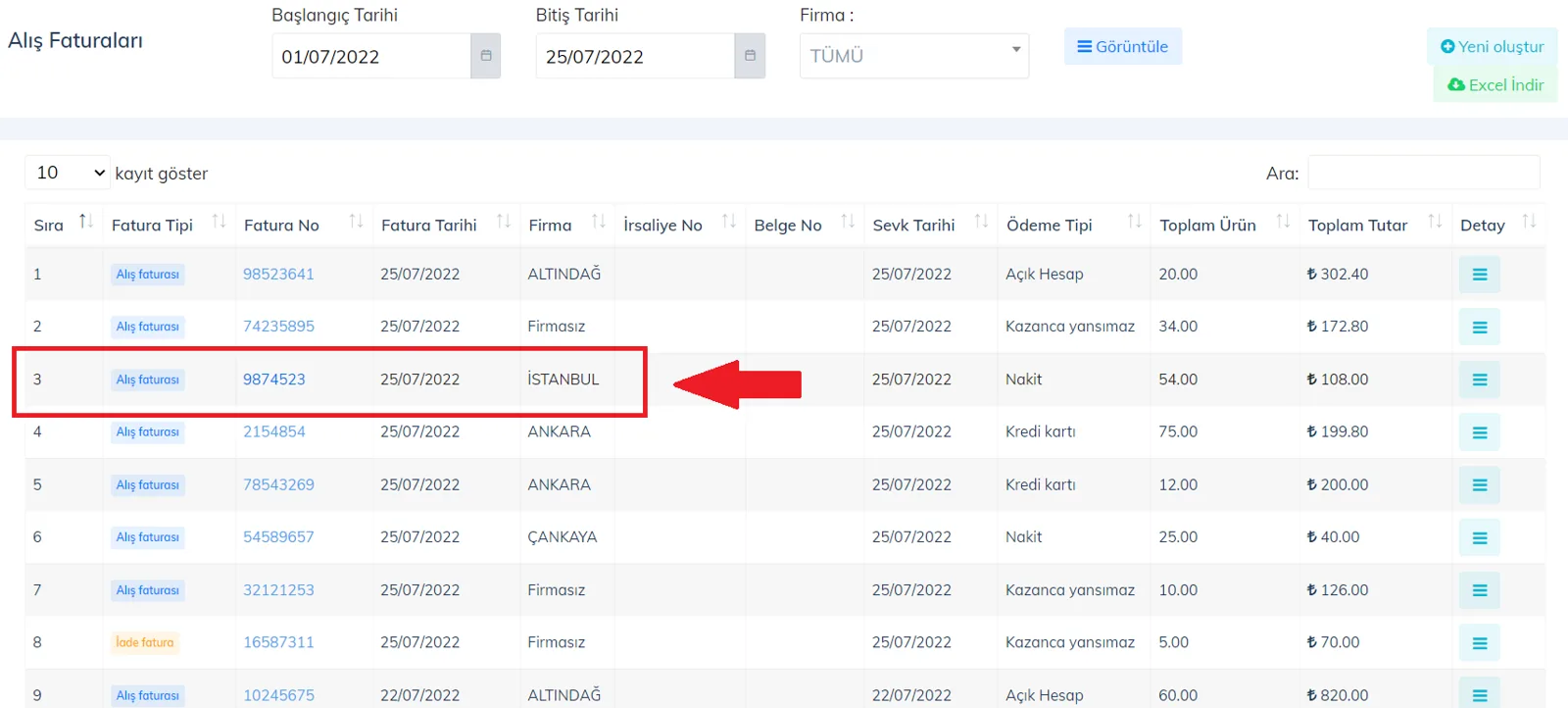Click the Başlangıç Tarihi date field

(371, 56)
